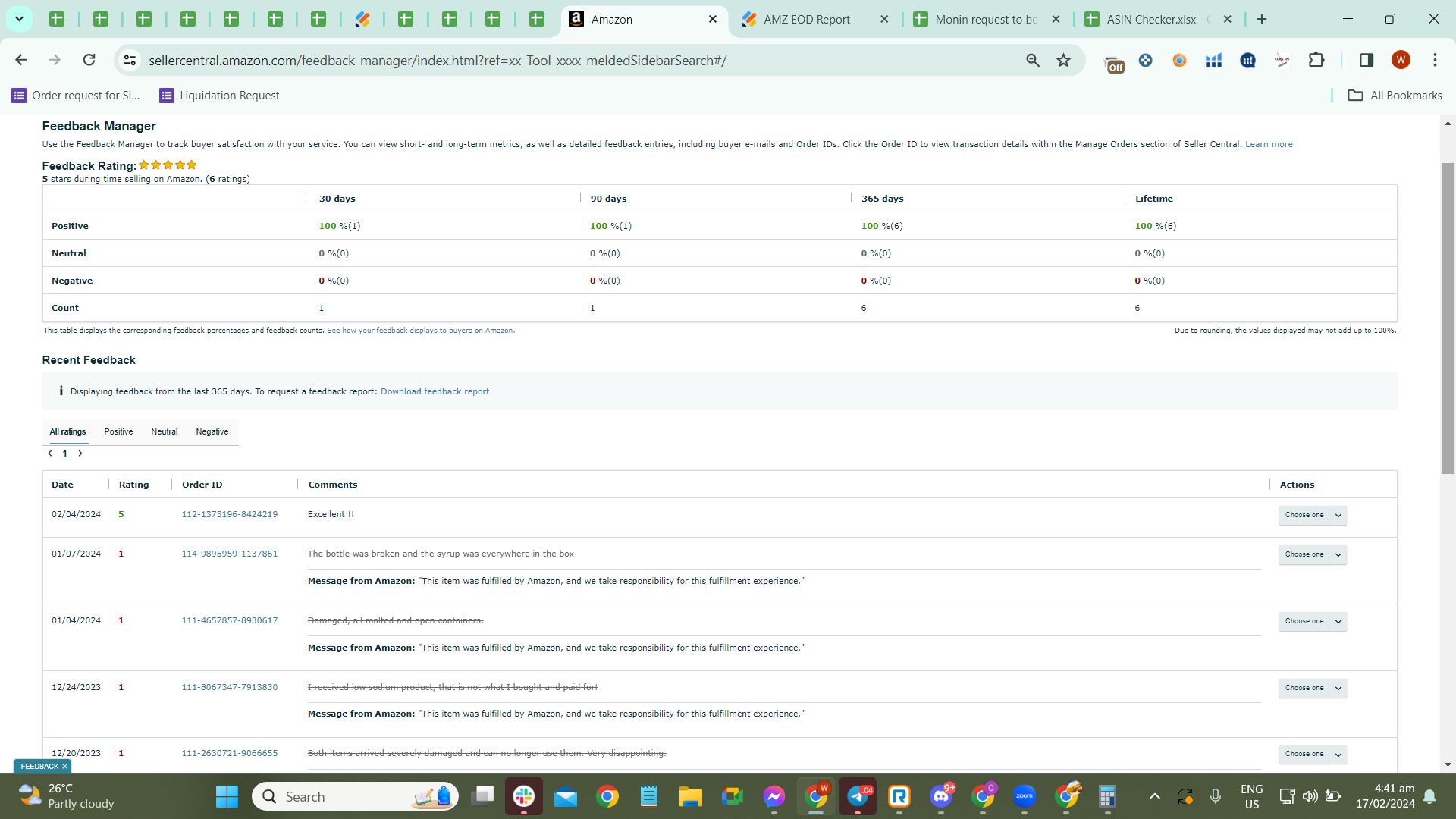Image resolution: width=1456 pixels, height=819 pixels.
Task: Open the tab search chevron
Action: tap(19, 19)
